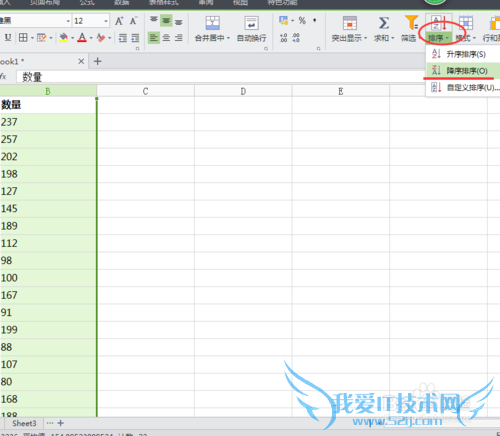Select the cell containing 91
Image resolution: width=500 pixels, height=436 pixels.
(x=48, y=313)
